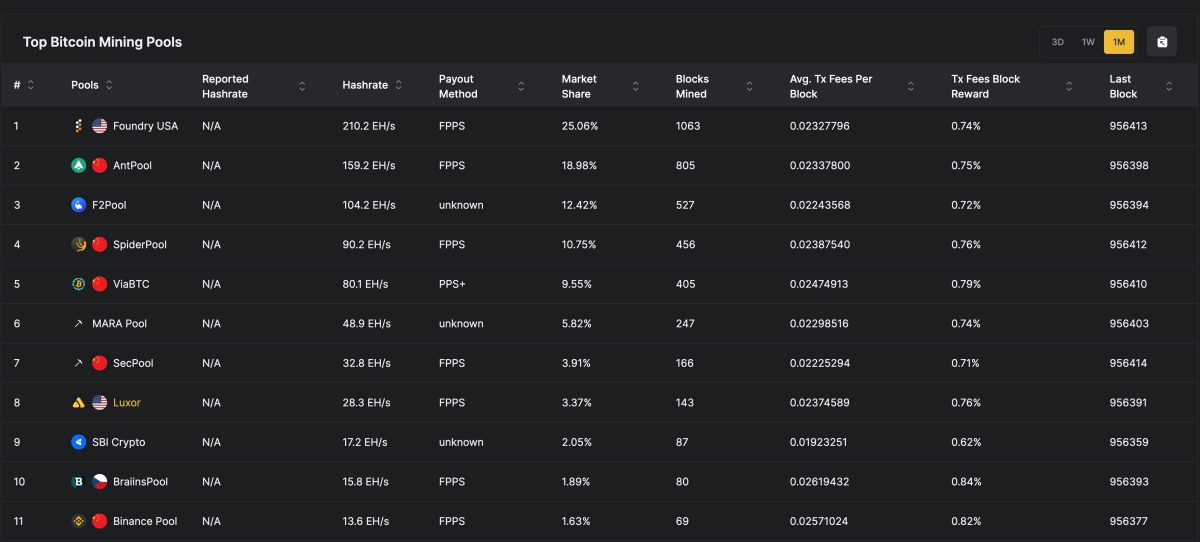Click the ViaBTC logo icon

tap(78, 284)
